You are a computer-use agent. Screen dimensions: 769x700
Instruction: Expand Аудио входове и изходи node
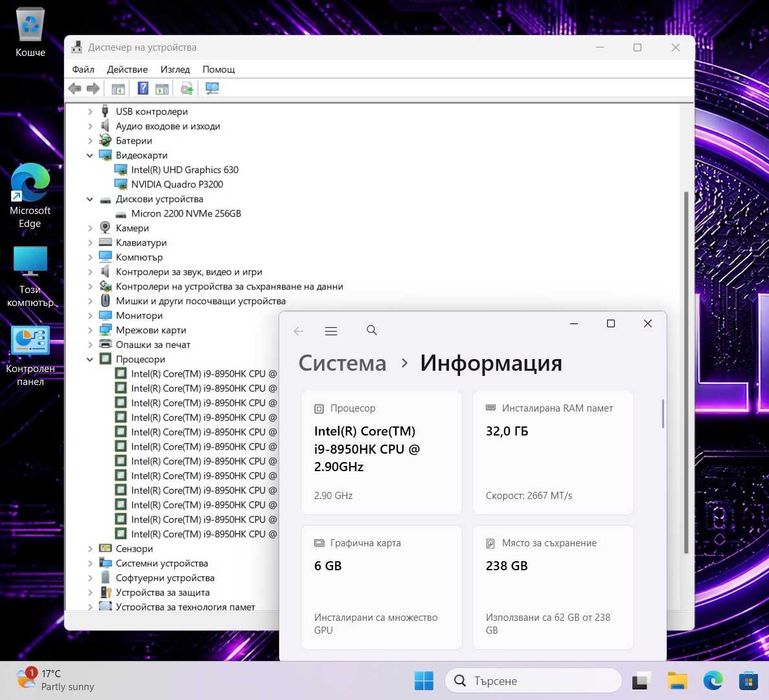[90, 126]
